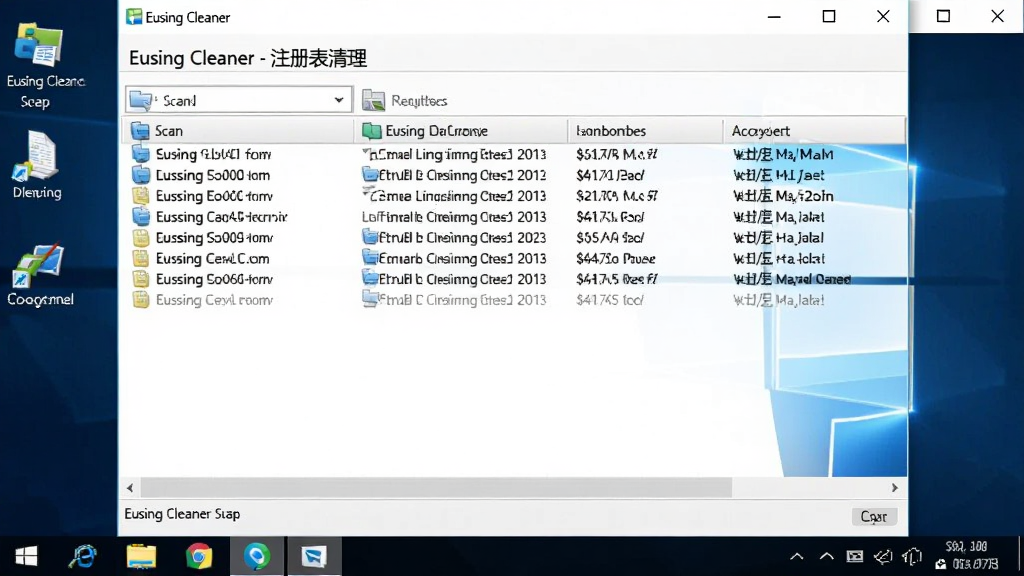Select the Eussing So009 tomv row icon
This screenshot has width=1024, height=576.
click(140, 238)
